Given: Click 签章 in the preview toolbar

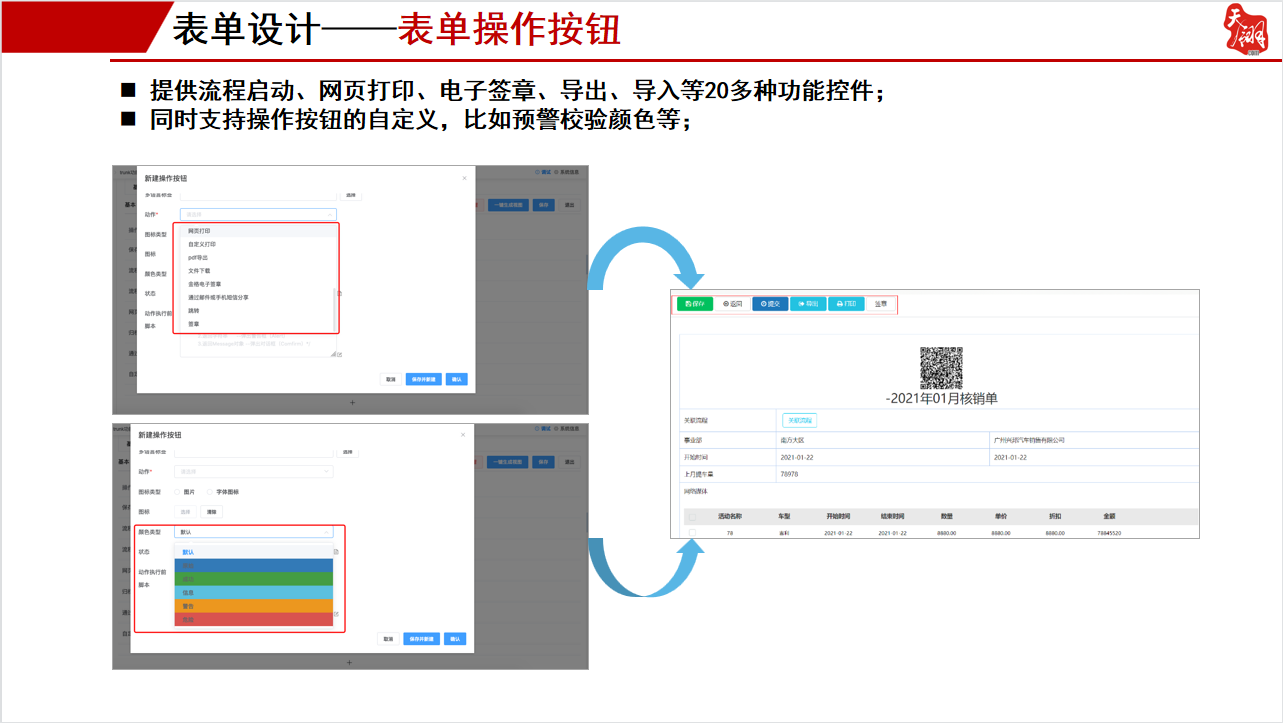Looking at the screenshot, I should 880,303.
